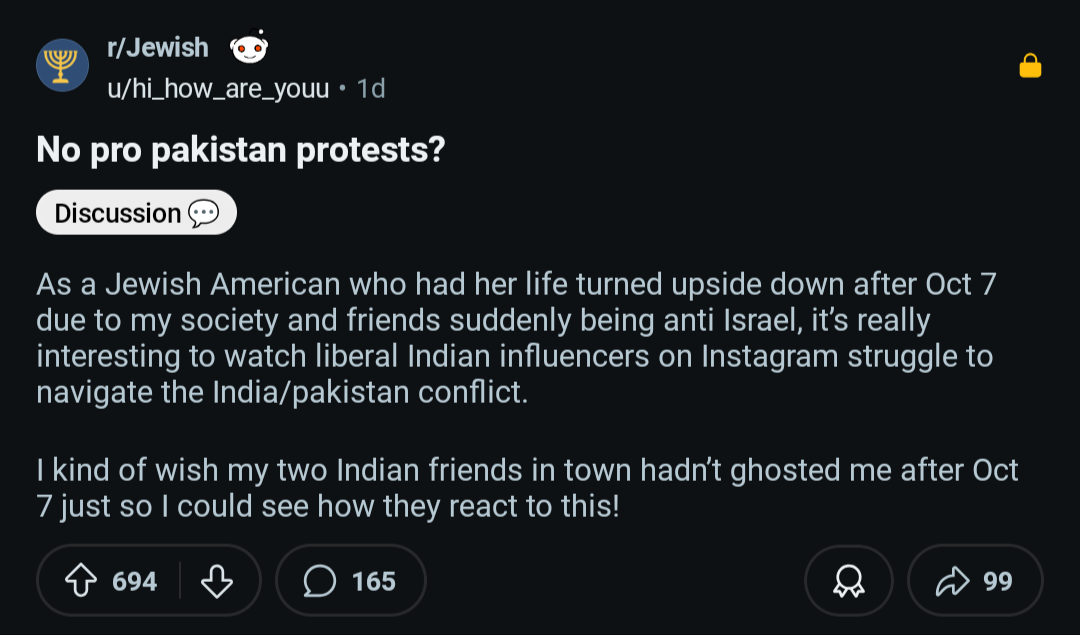Filter by the Discussion flair tag

pyautogui.click(x=118, y=213)
